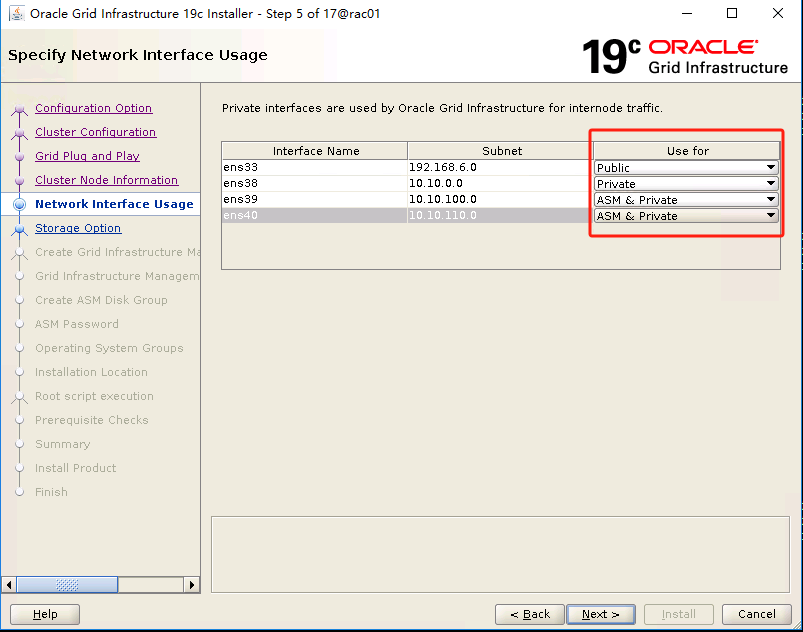Click Root script execution step entry
Screen dimensions: 803x632
tap(94, 396)
